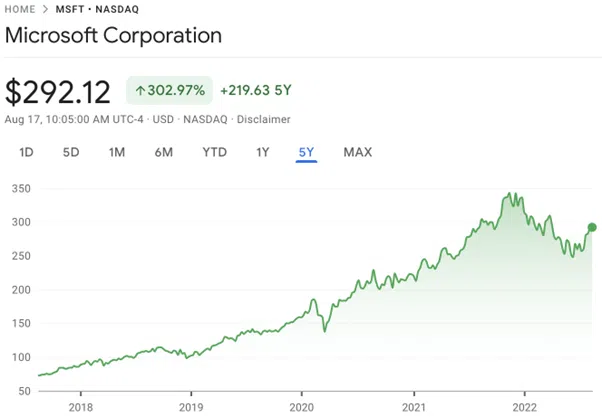
Task: Switch the chart to YTD
Action: (214, 152)
